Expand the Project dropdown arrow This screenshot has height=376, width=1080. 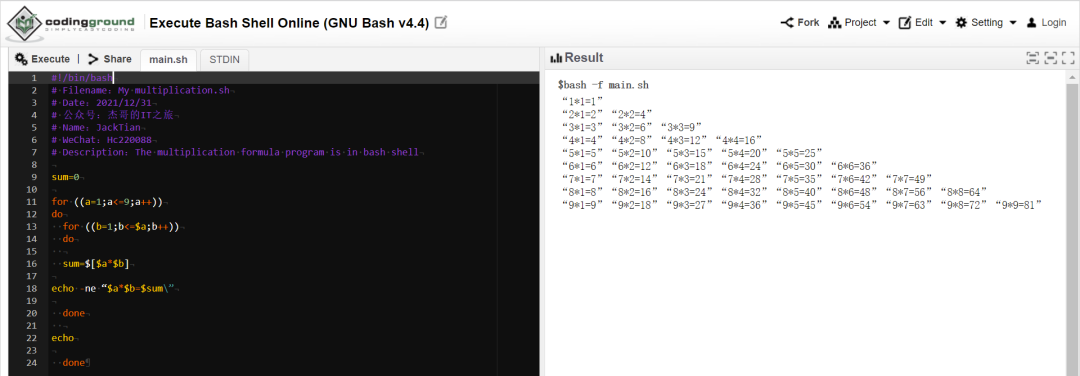(x=886, y=23)
